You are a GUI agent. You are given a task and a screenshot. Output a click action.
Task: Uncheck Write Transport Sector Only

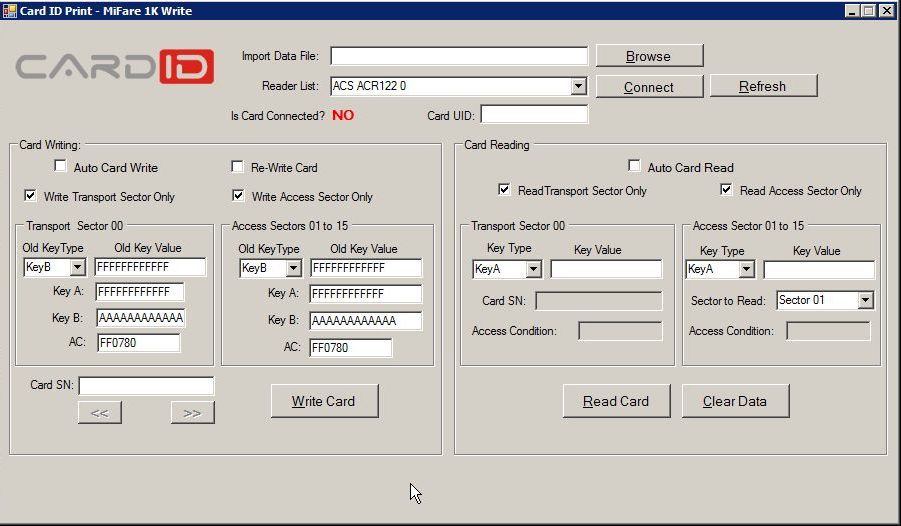[31, 196]
